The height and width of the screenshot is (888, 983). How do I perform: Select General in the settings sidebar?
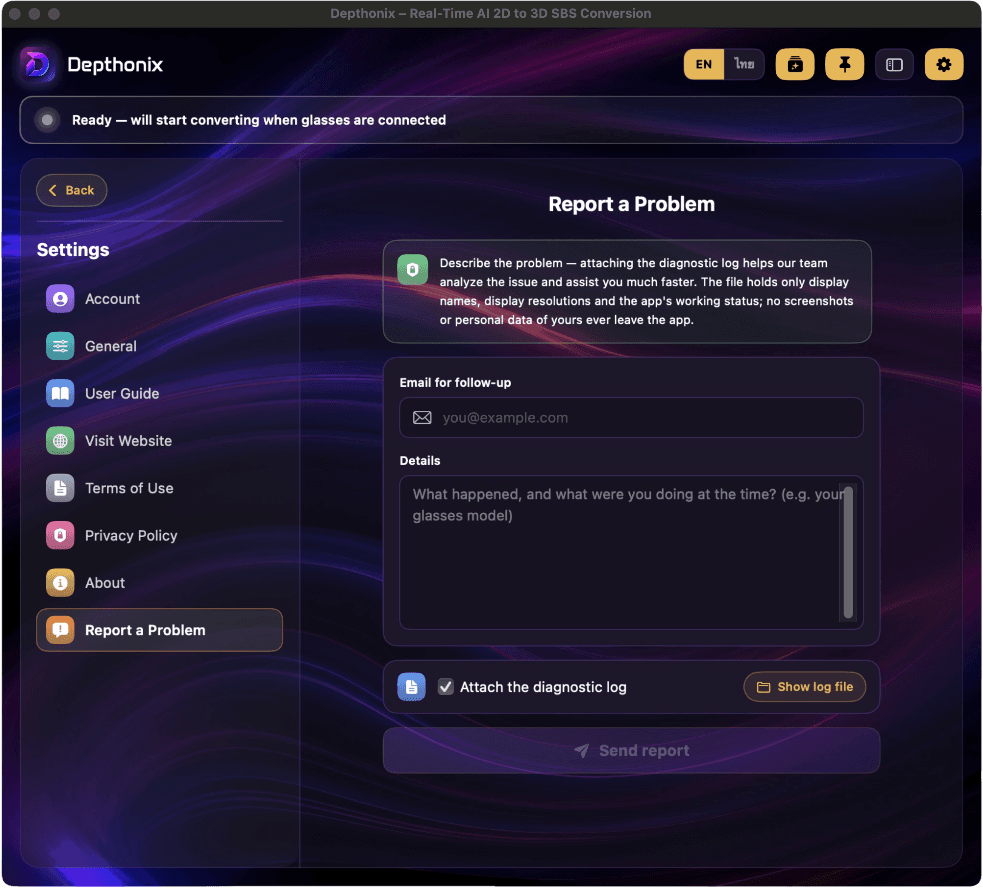[159, 346]
